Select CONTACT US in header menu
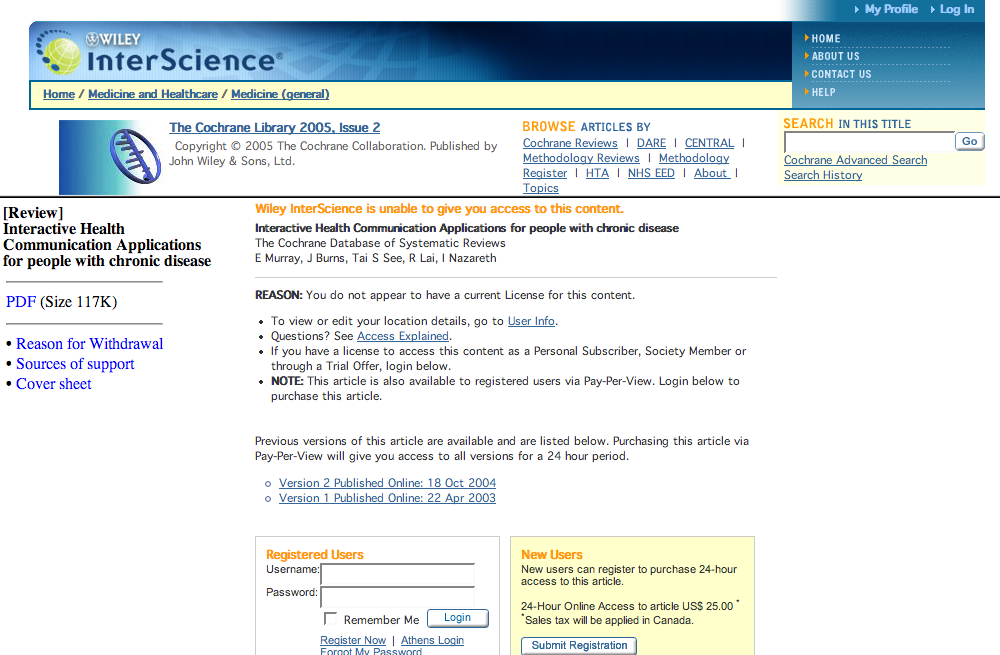 pos(841,75)
